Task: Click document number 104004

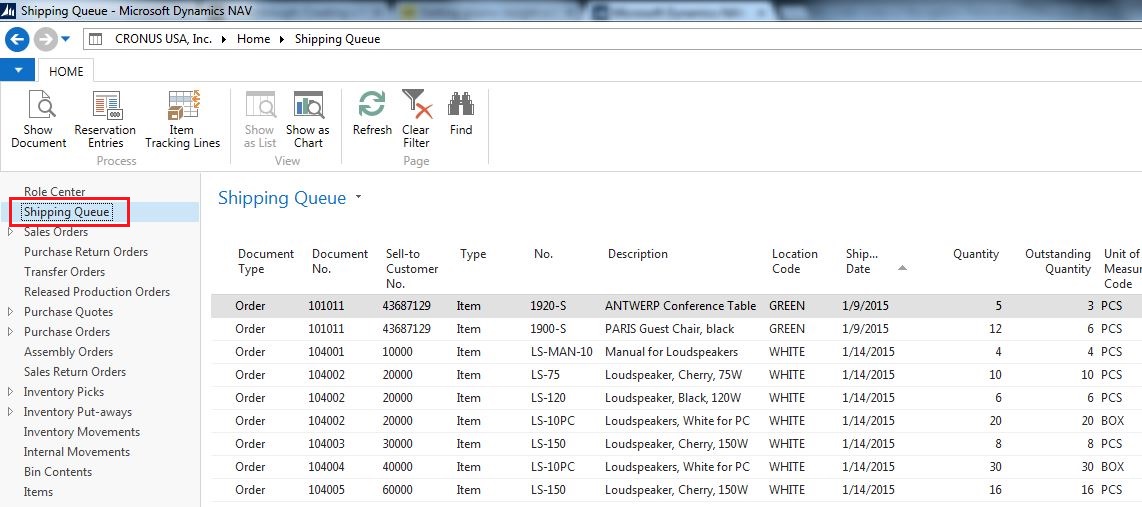Action: (326, 467)
